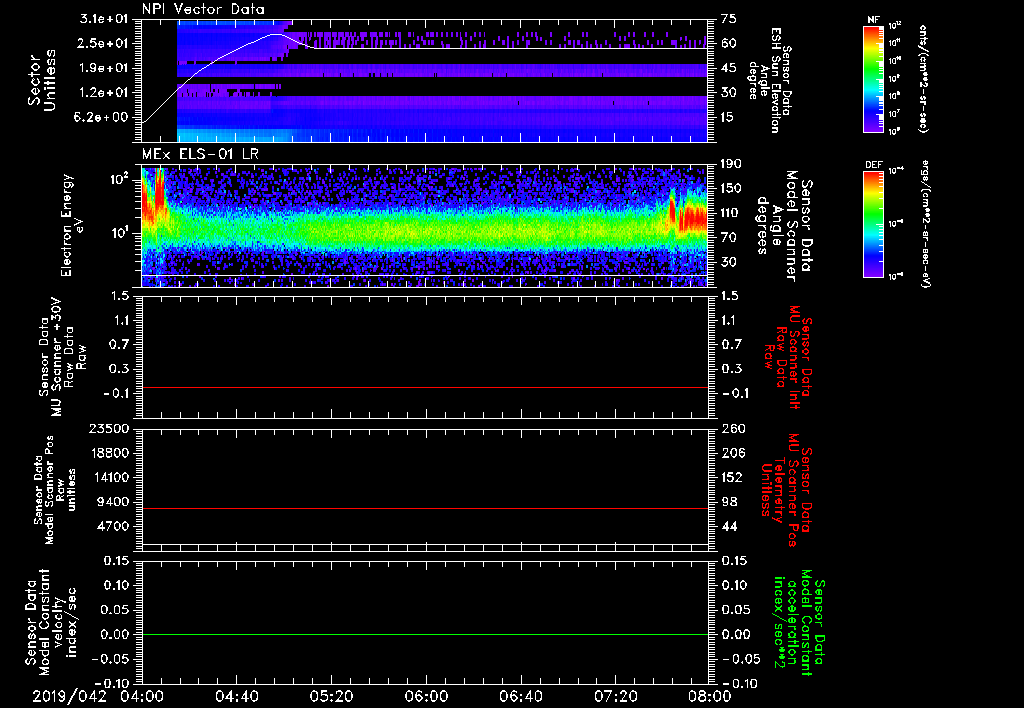
Task: Click the '06:00' time axis label
Action: (x=425, y=696)
